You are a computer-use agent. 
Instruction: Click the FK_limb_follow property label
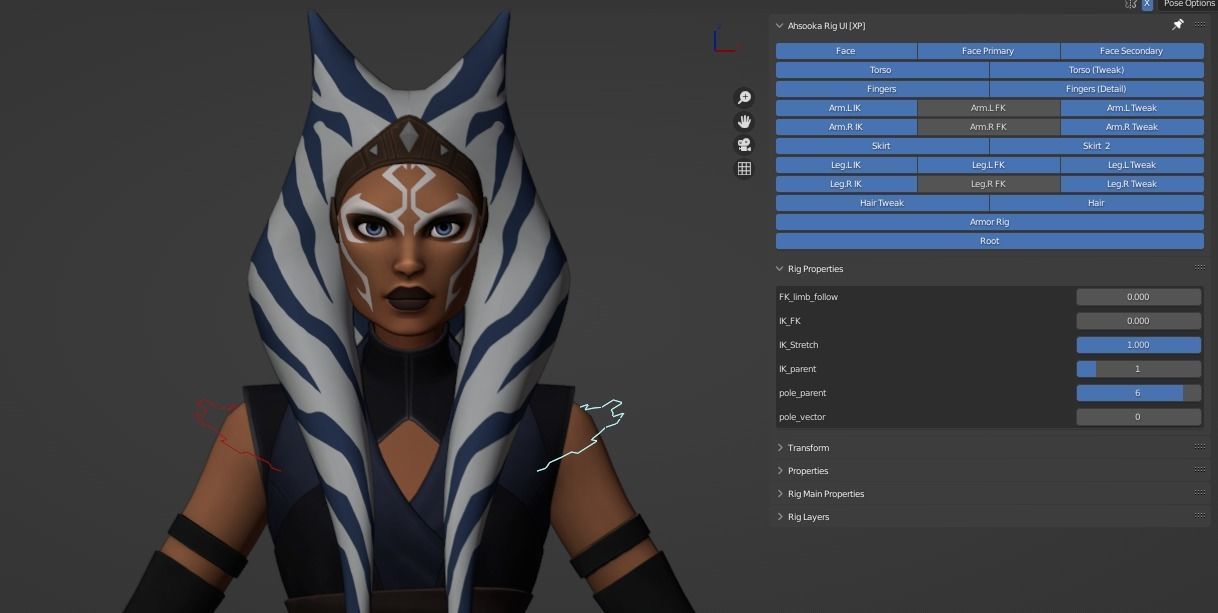click(x=808, y=297)
